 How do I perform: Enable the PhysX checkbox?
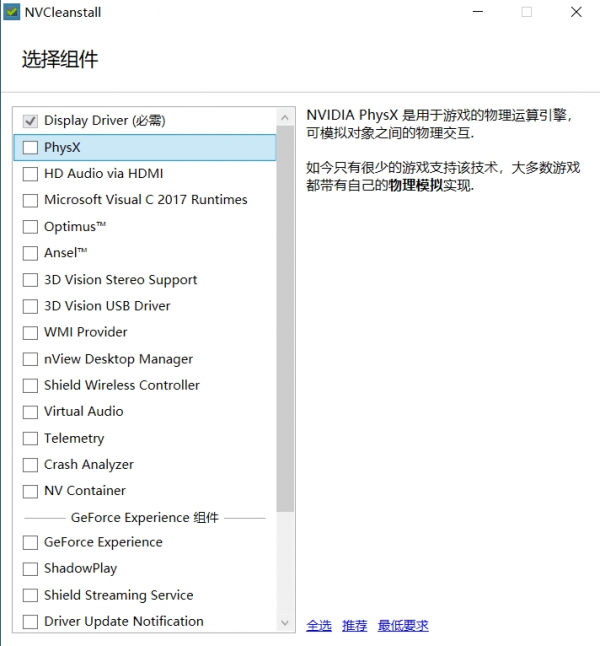pos(30,147)
